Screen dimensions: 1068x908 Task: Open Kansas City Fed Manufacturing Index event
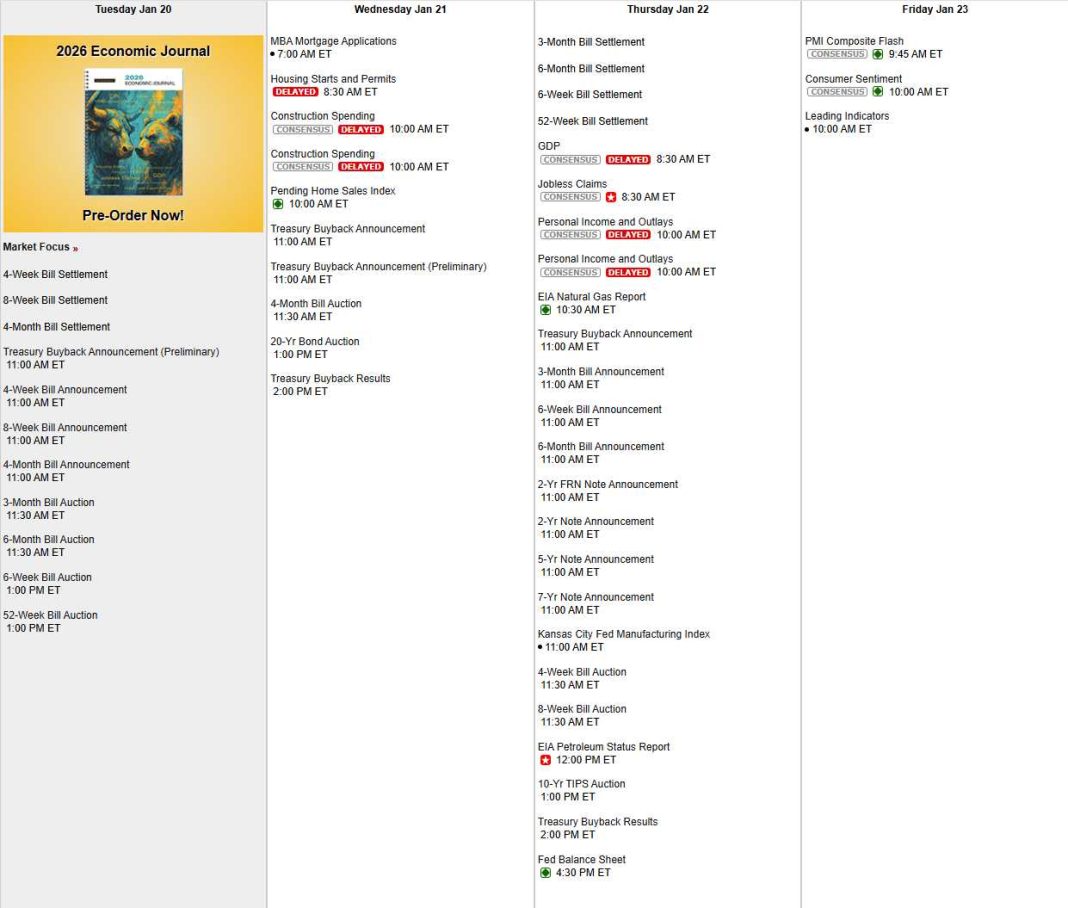623,634
